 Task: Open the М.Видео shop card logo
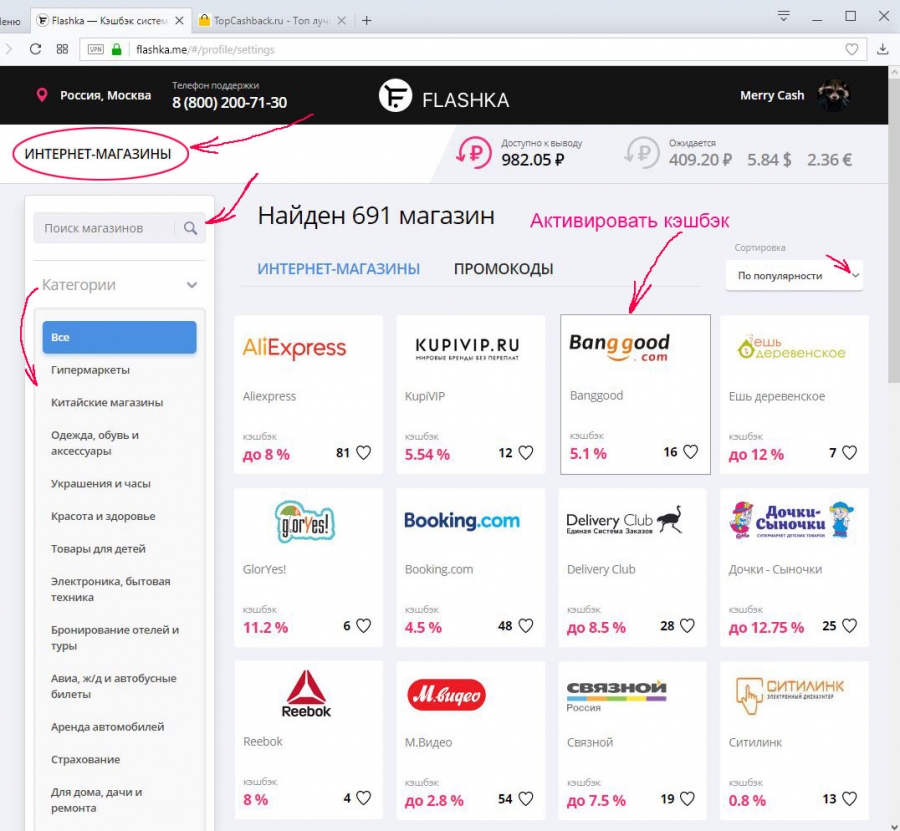click(x=446, y=694)
